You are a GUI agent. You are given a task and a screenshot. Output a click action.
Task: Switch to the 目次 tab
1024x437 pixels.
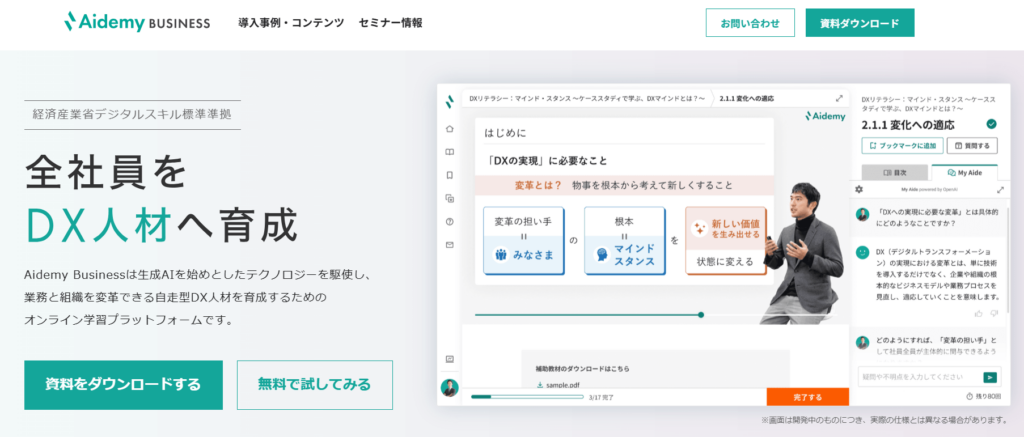895,172
